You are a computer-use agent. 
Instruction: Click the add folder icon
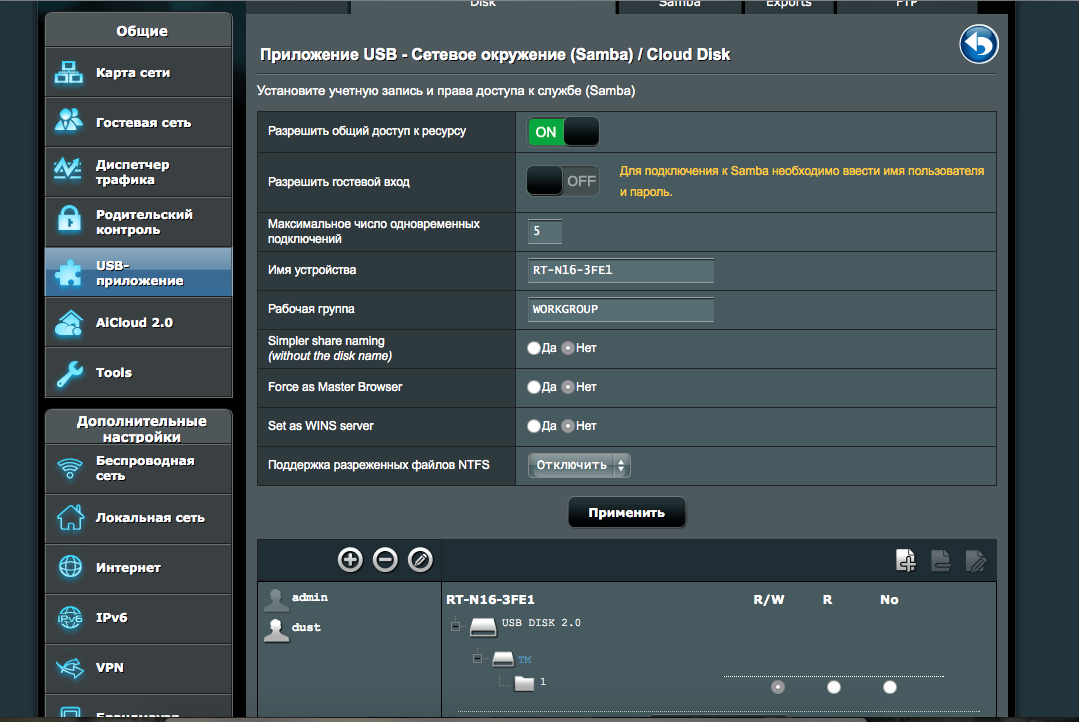[906, 561]
